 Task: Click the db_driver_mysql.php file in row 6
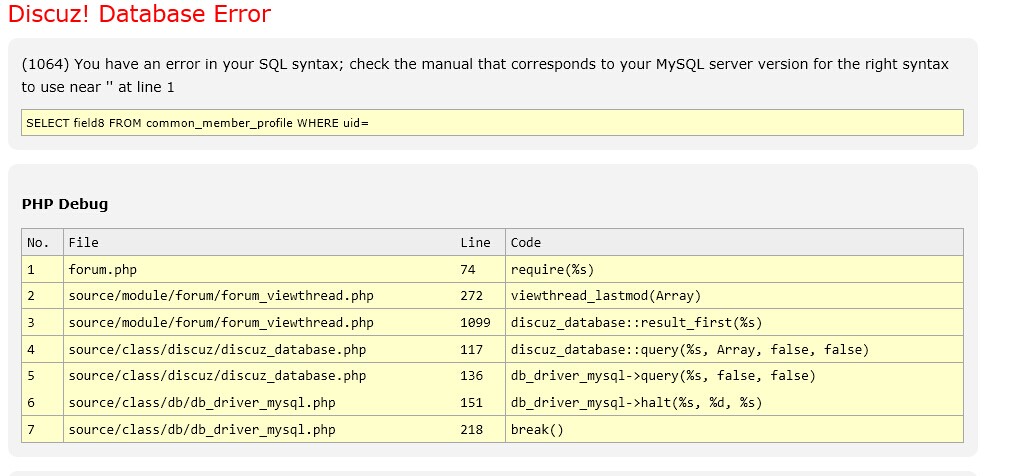coord(201,403)
